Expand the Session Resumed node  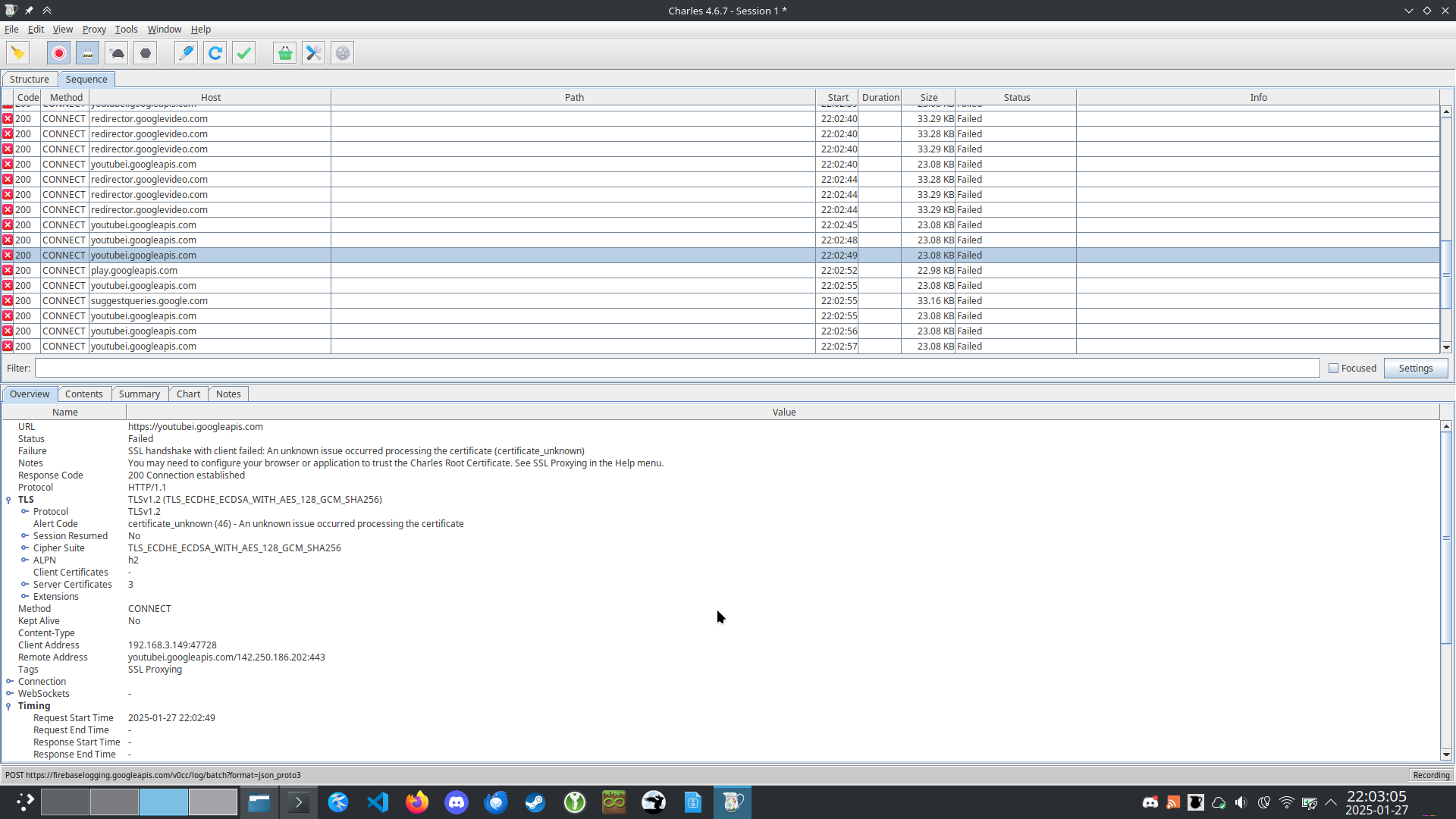tap(25, 536)
